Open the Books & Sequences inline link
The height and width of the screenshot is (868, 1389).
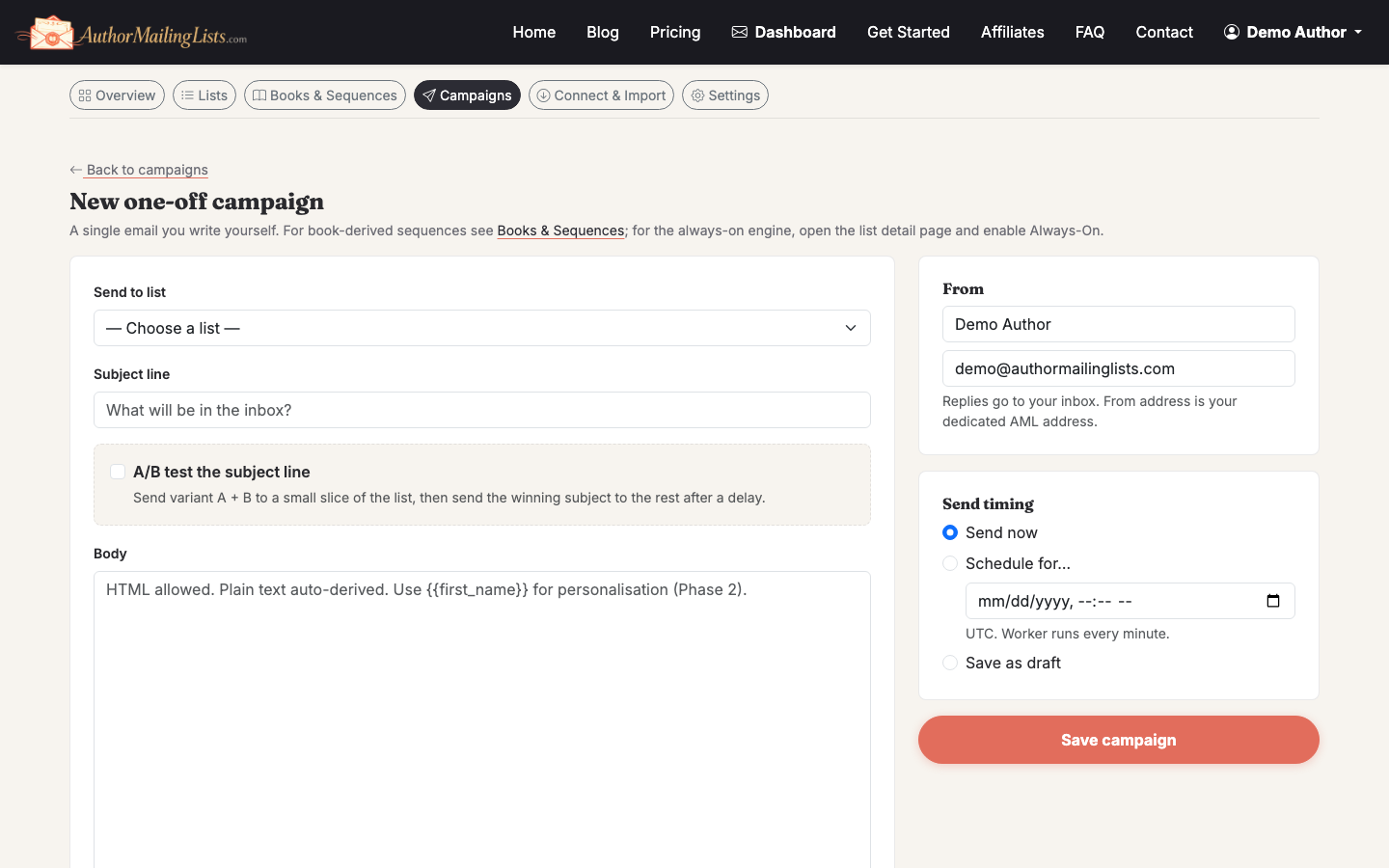click(560, 231)
